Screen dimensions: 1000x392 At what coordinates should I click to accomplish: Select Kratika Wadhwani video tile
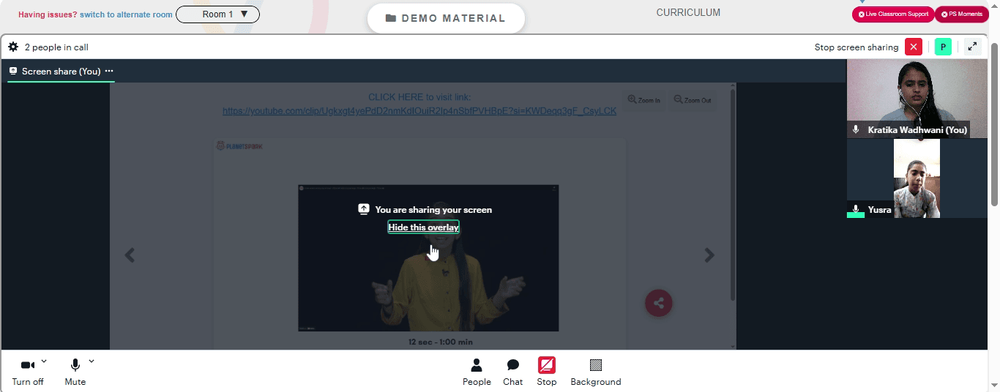pyautogui.click(x=916, y=99)
